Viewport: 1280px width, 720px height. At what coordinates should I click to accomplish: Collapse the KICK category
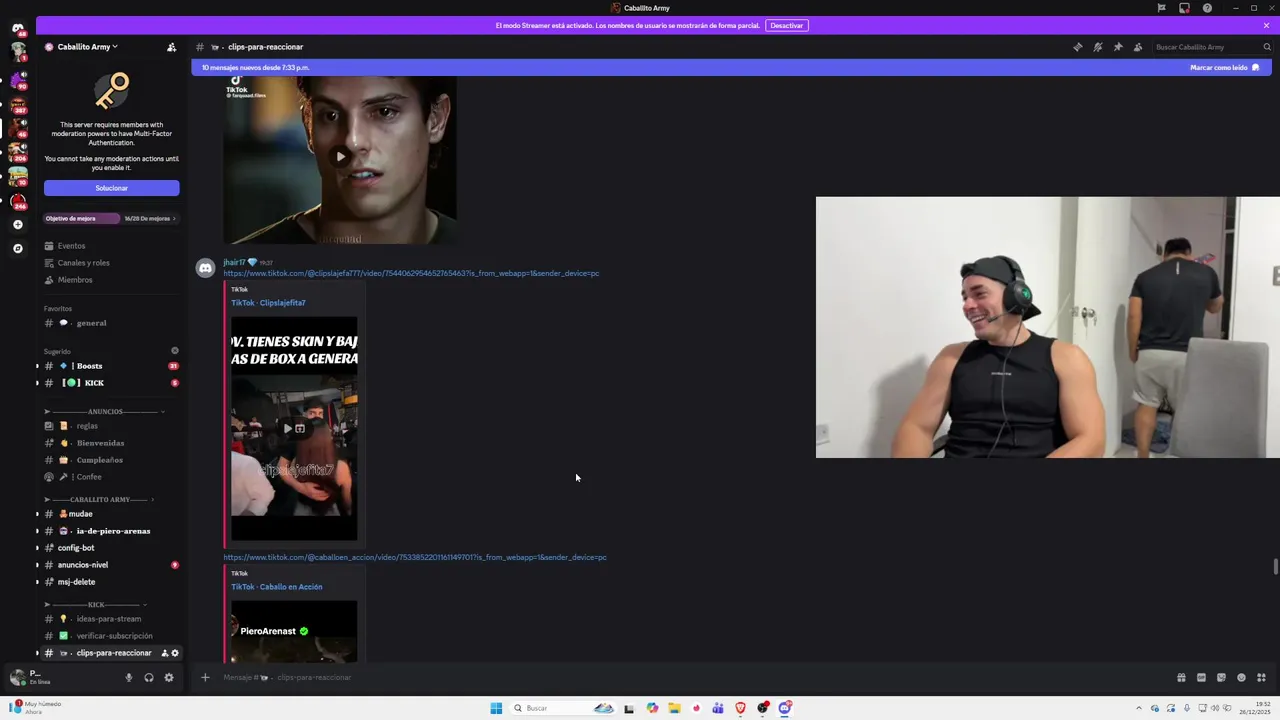pos(96,605)
